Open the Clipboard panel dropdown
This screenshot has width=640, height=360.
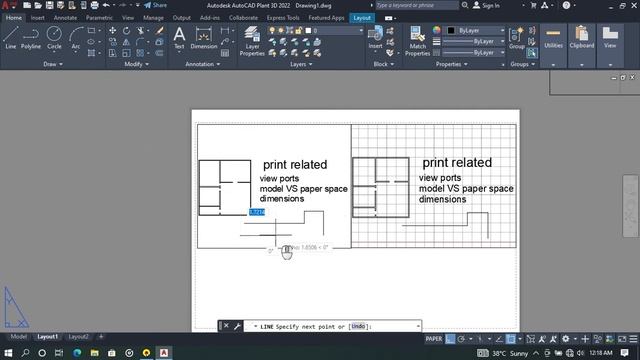pos(582,64)
